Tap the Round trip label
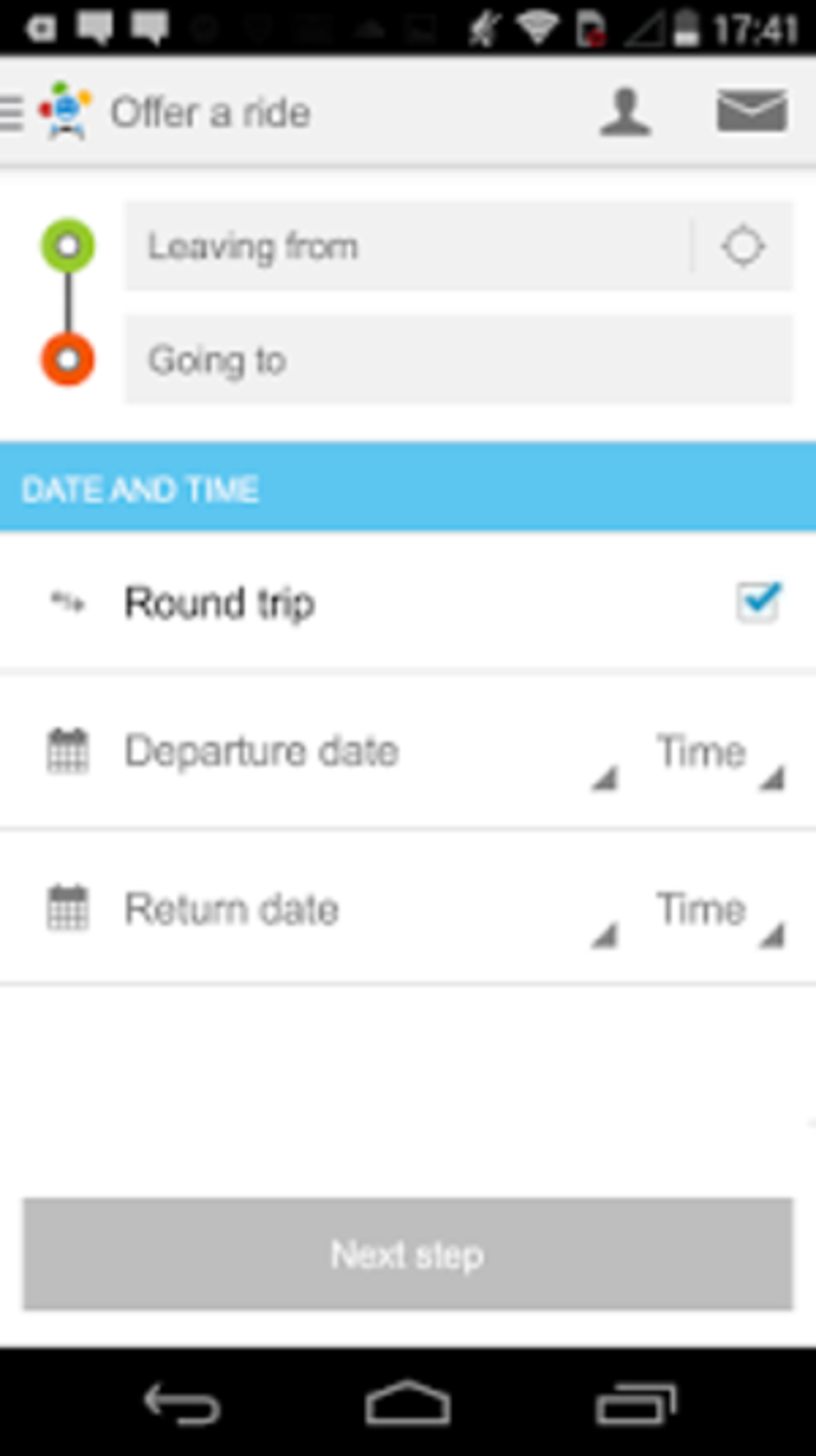 219,603
